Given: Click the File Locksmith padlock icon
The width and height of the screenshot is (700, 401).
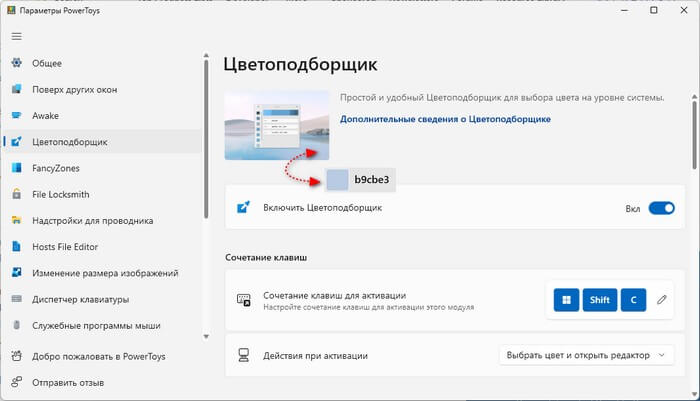Looking at the screenshot, I should click(17, 194).
